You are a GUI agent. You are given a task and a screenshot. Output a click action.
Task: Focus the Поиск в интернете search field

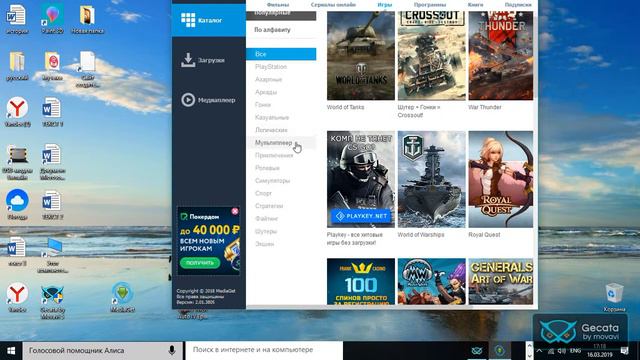264,350
